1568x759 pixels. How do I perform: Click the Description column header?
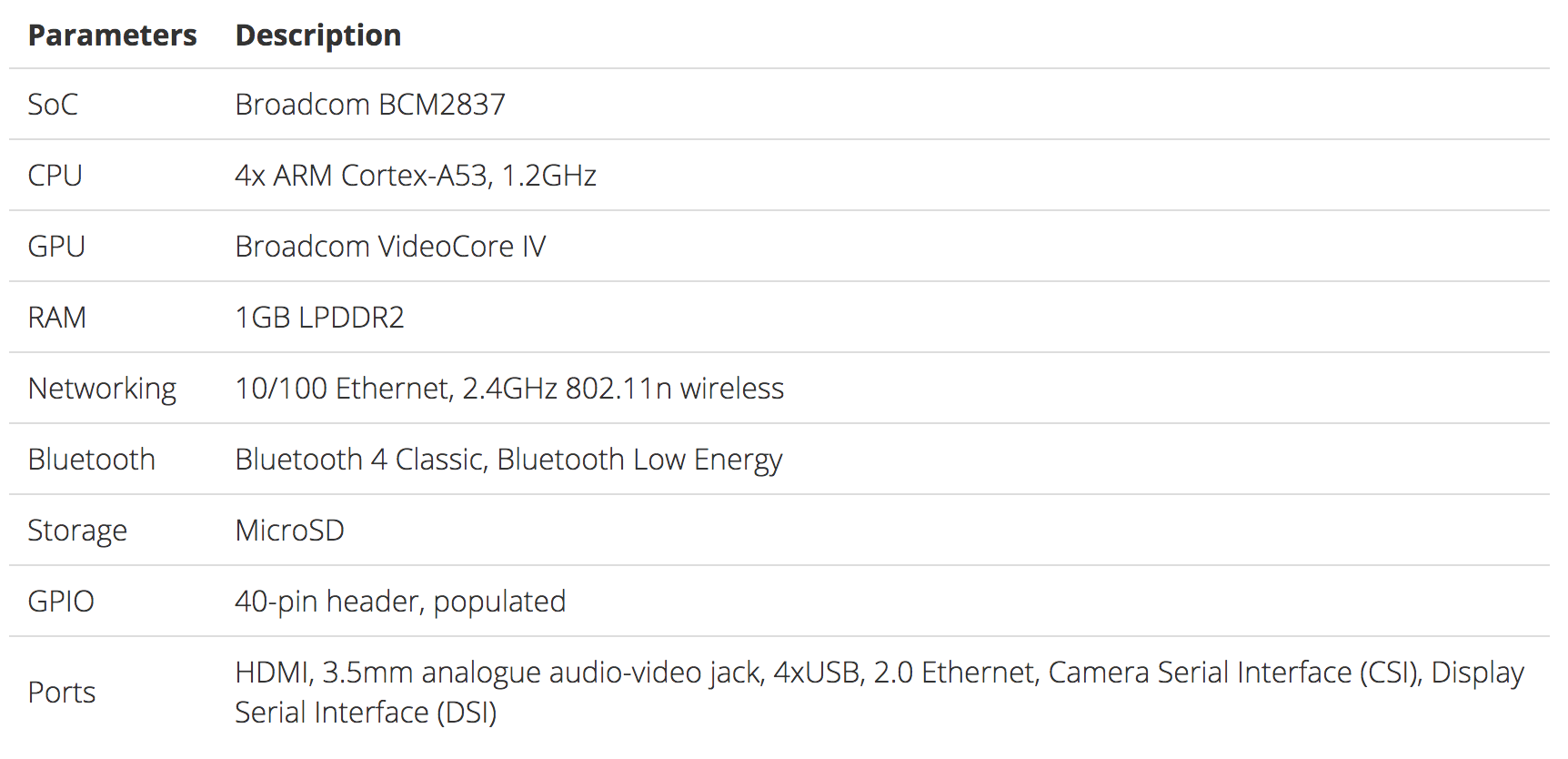318,35
